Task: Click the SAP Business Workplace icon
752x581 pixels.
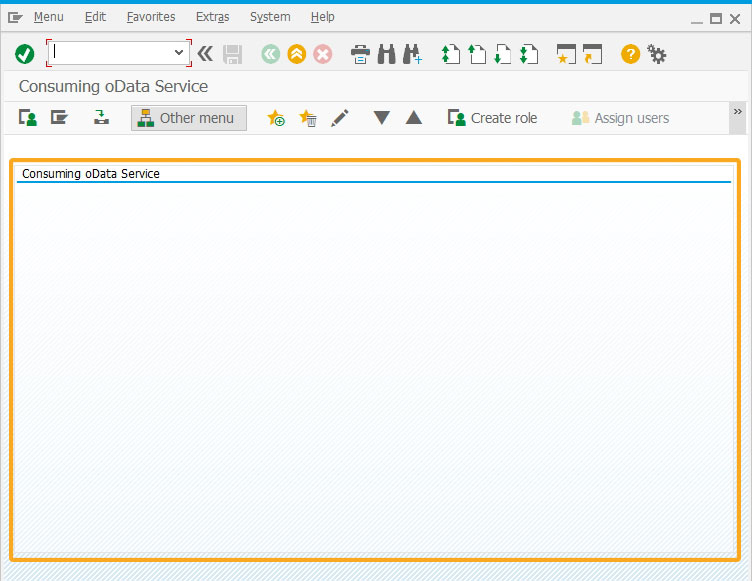Action: point(101,118)
